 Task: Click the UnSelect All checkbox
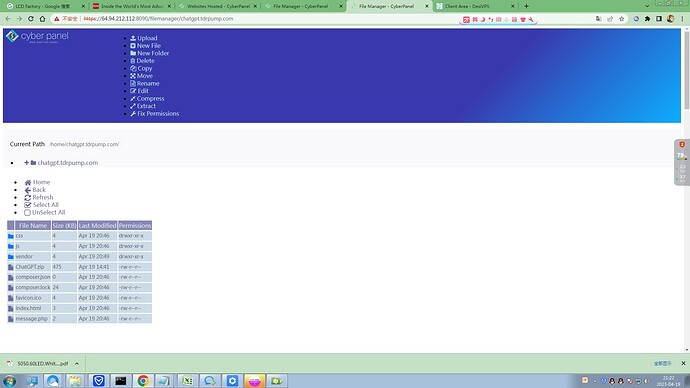click(27, 212)
